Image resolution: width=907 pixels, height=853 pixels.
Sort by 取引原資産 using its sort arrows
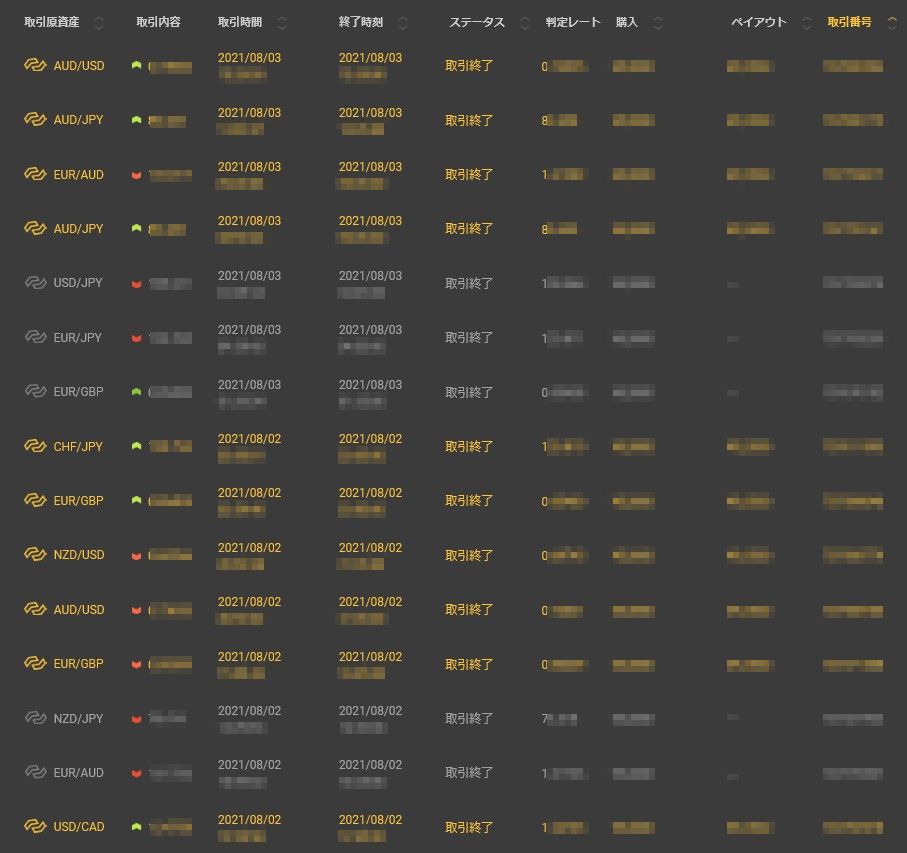pos(99,23)
